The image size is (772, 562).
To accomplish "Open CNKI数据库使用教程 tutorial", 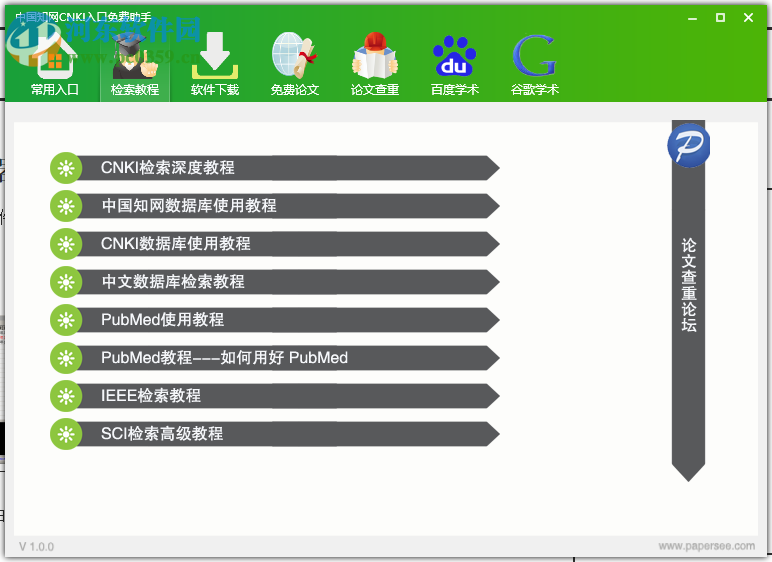I will pyautogui.click(x=290, y=244).
